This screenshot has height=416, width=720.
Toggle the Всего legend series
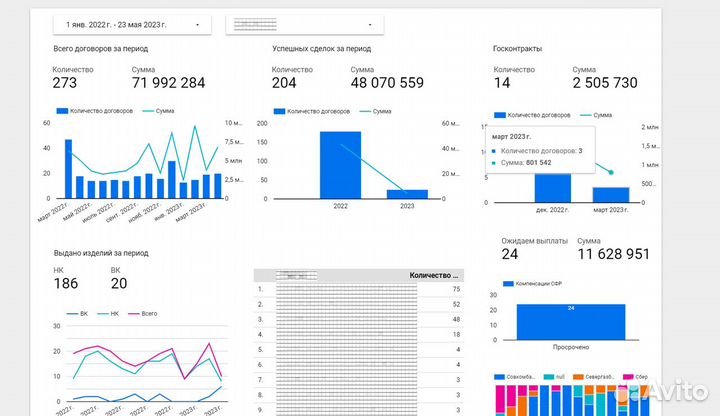pyautogui.click(x=143, y=313)
